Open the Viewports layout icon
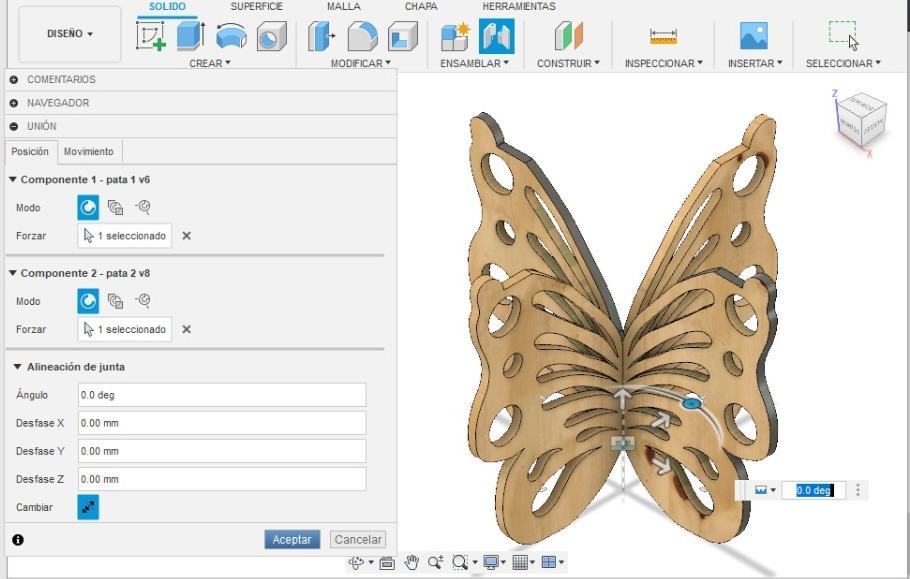 (x=549, y=562)
